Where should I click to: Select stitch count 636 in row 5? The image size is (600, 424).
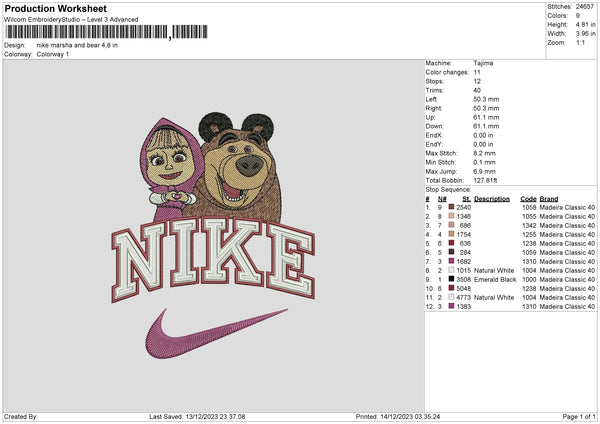[465, 243]
